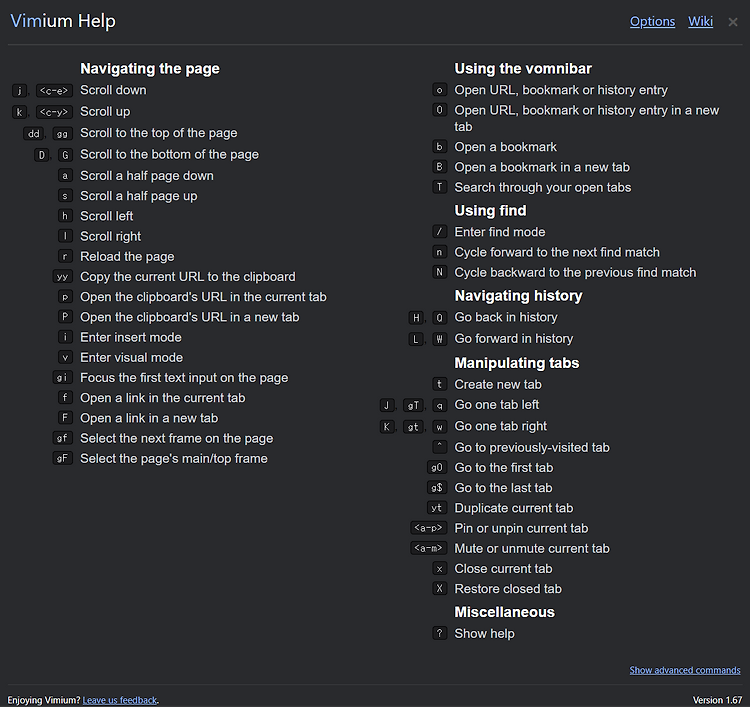Click the '<c-y>' key badge for Scroll up

[54, 112]
